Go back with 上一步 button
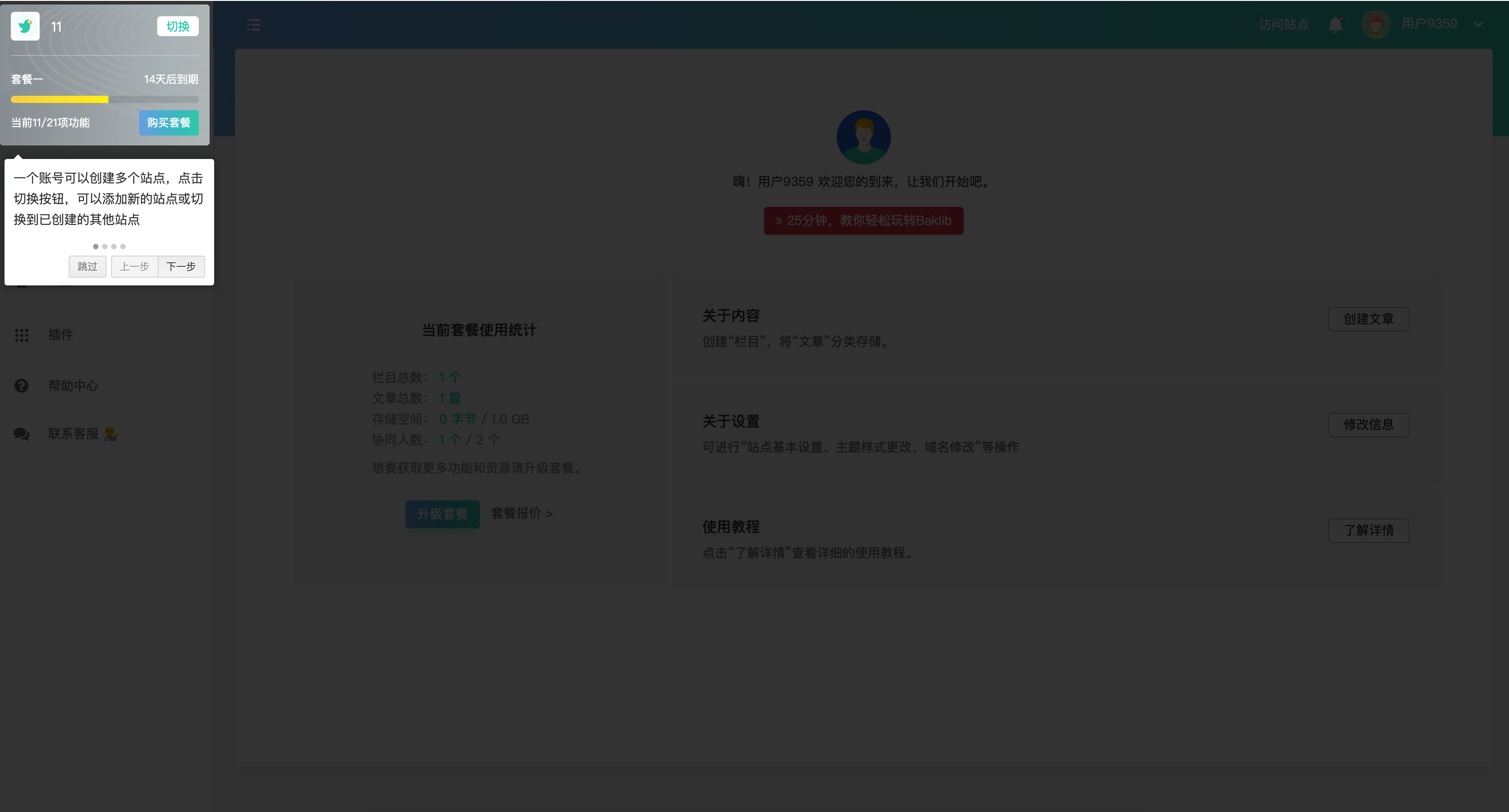This screenshot has height=812, width=1509. 135,267
